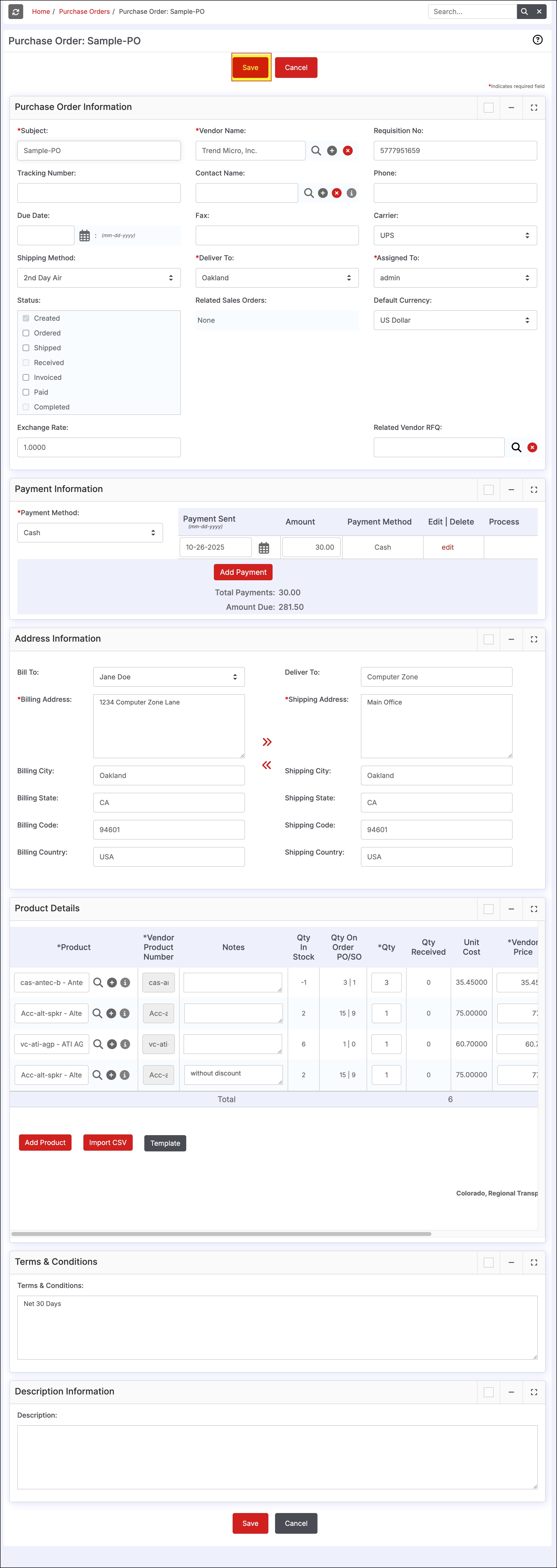Screen dimensions: 557x1568
Task: Open Due Date calendar picker
Action: point(85,236)
